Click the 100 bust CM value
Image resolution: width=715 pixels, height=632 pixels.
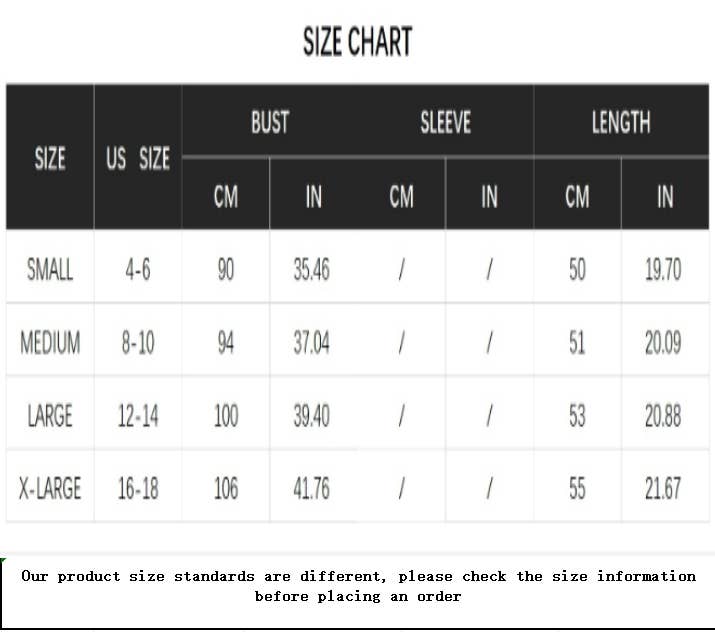tap(226, 415)
